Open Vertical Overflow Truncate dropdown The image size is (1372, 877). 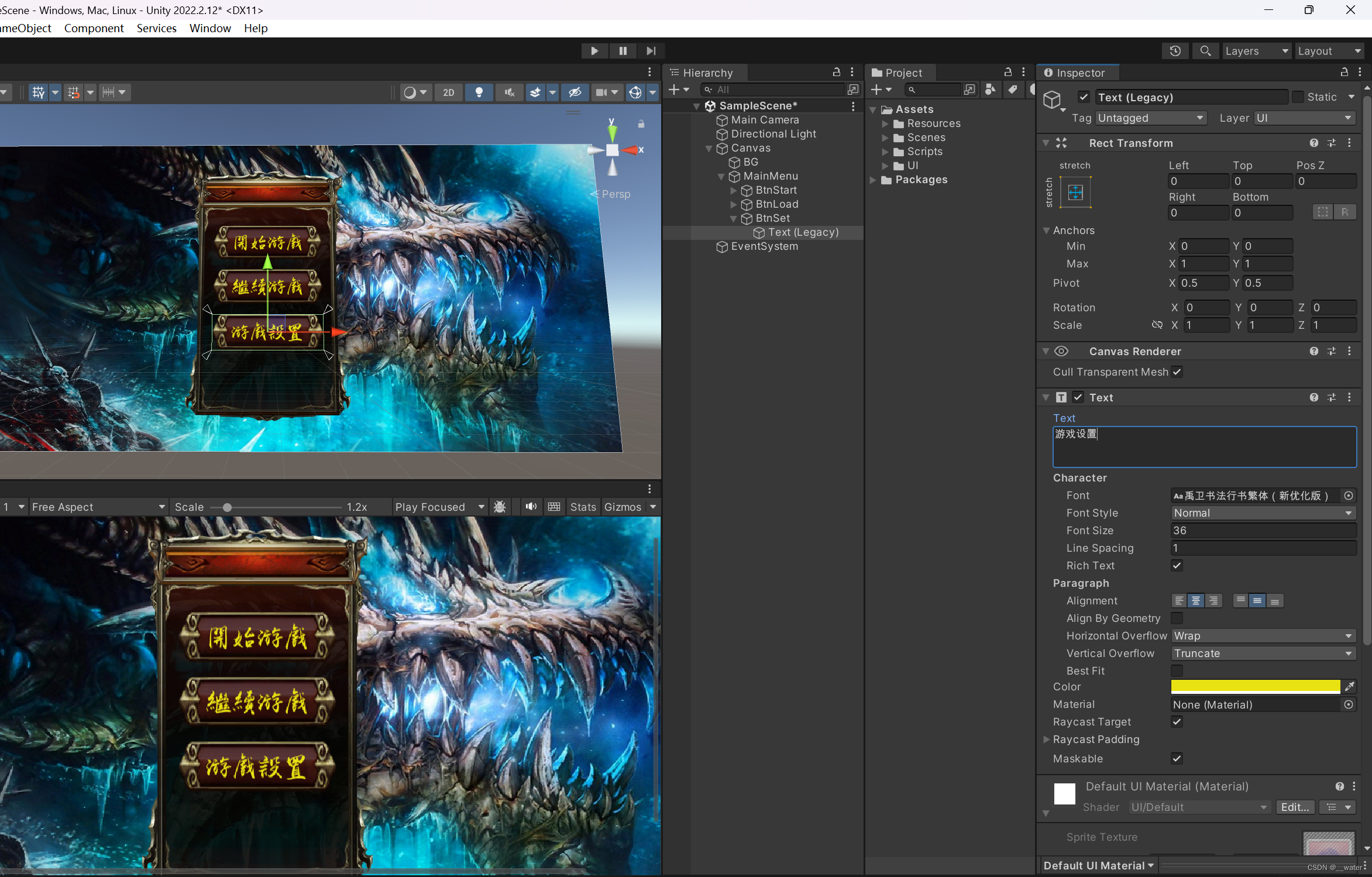[1264, 654]
